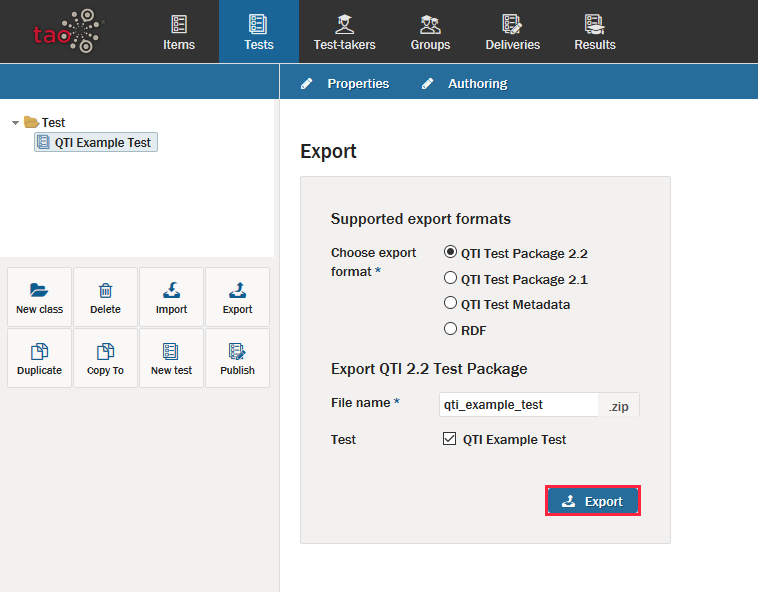Select the QTI Test Metadata format
This screenshot has height=592, width=758.
[450, 304]
